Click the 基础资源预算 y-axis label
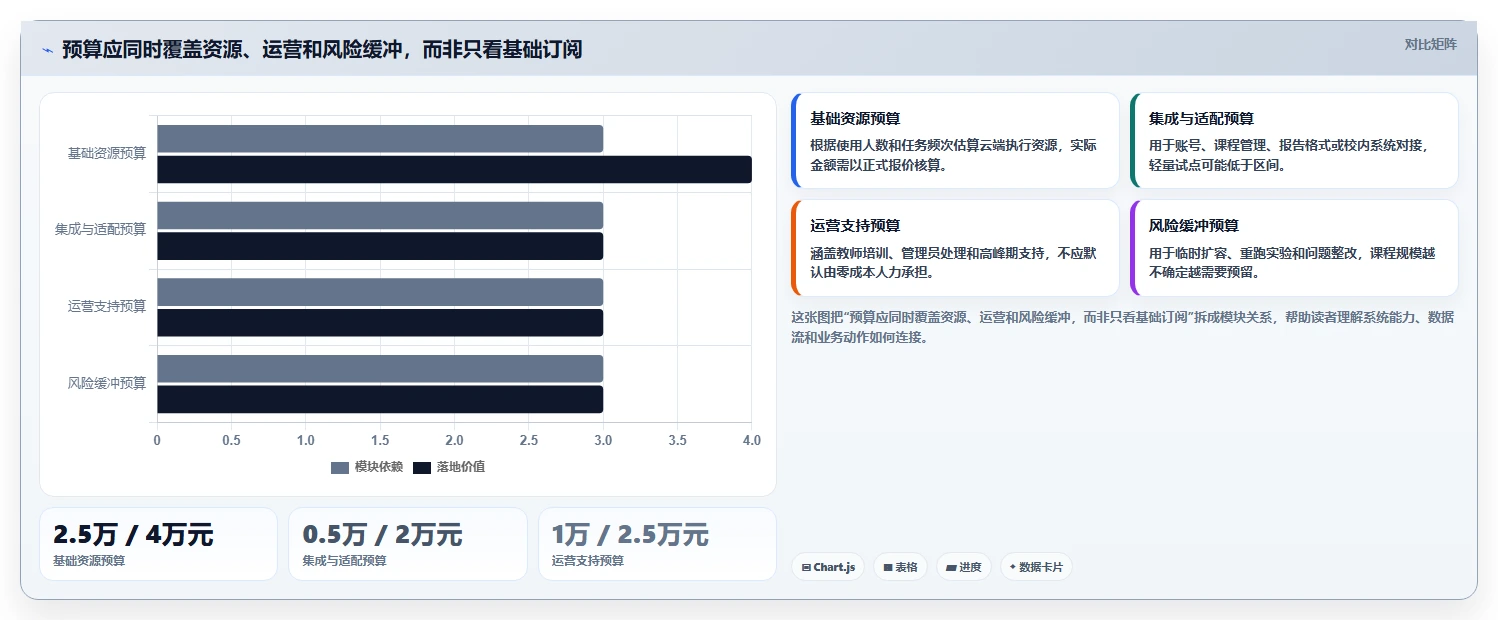The height and width of the screenshot is (620, 1498). (107, 153)
